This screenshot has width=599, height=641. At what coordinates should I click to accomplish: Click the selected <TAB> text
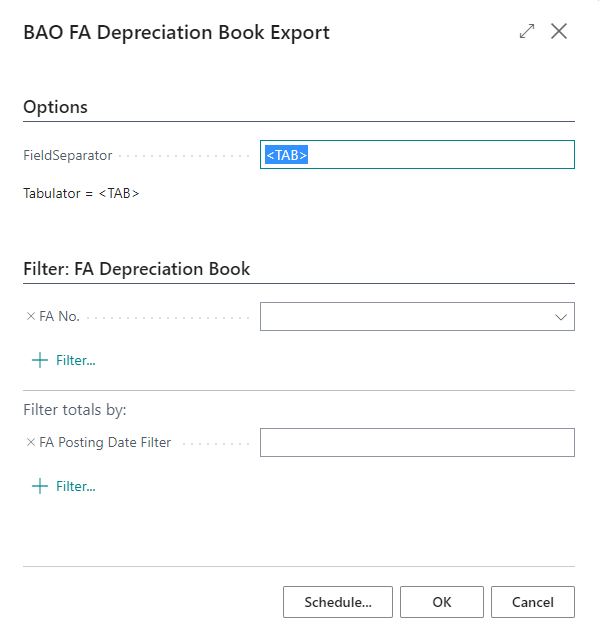click(286, 155)
